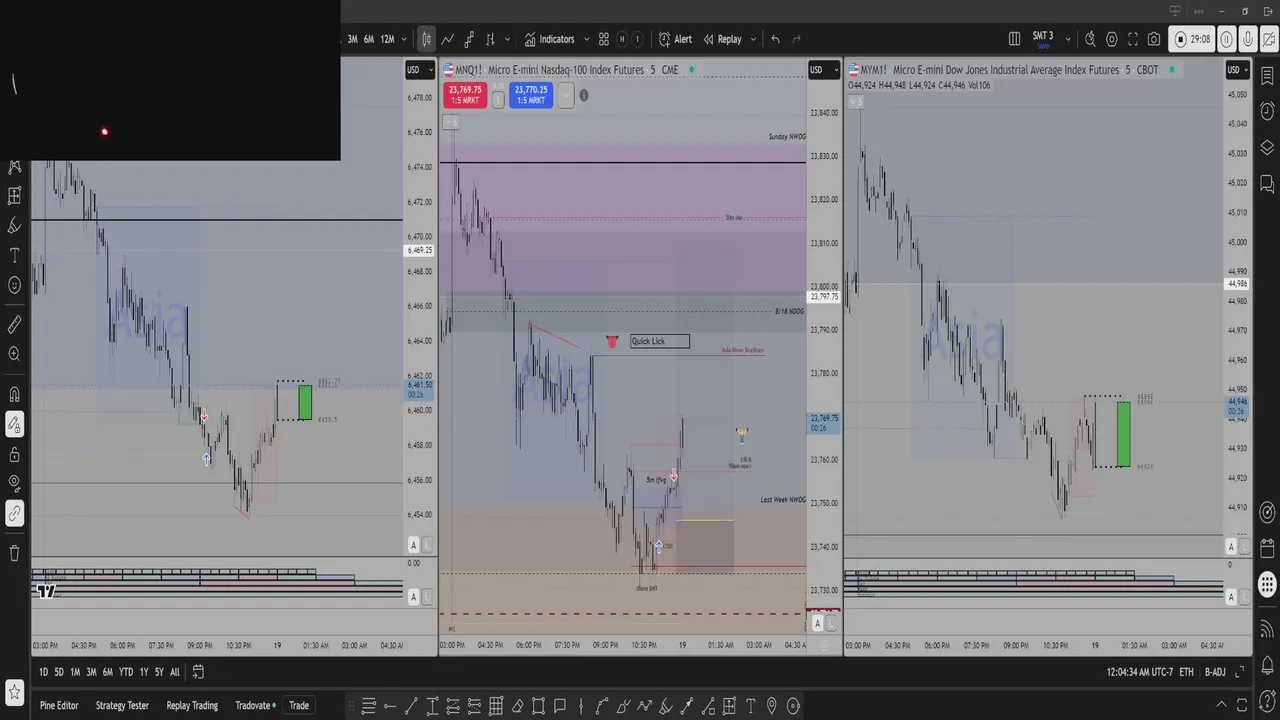The image size is (1280, 720).
Task: Open favorites star toolbar icon
Action: click(14, 692)
